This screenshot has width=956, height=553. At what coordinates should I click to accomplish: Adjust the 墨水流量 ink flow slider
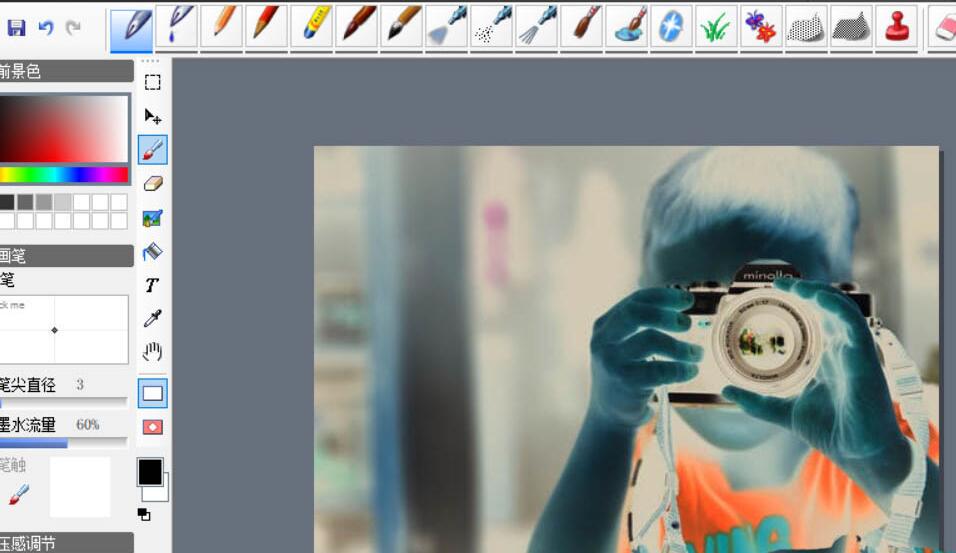tap(64, 442)
